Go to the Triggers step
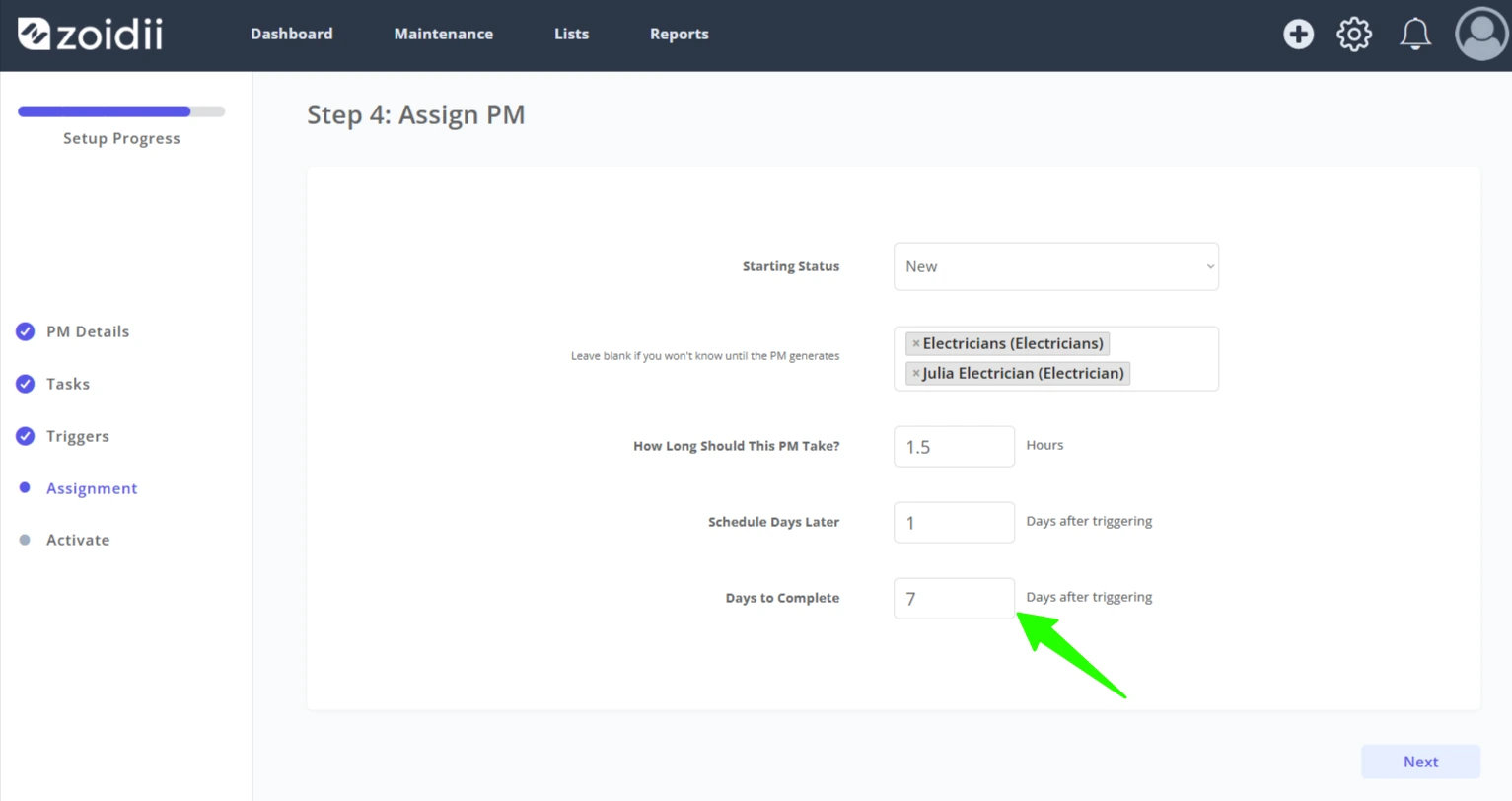This screenshot has width=1512, height=801. 78,436
